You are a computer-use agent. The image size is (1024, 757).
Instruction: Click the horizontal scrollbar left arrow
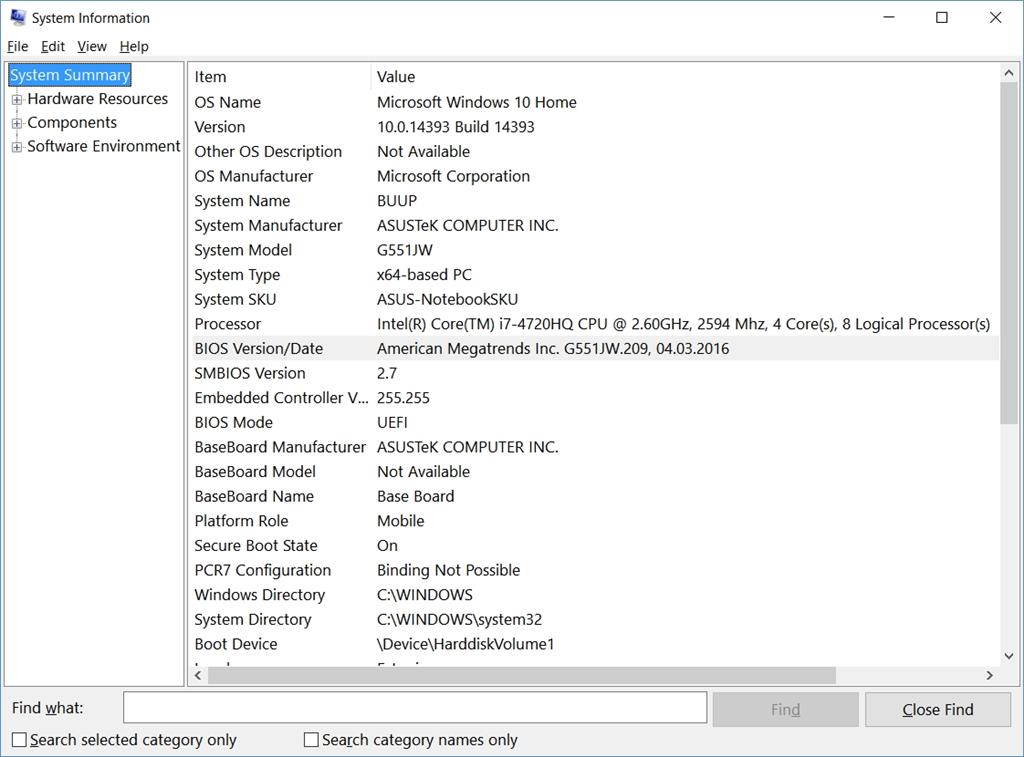point(198,675)
